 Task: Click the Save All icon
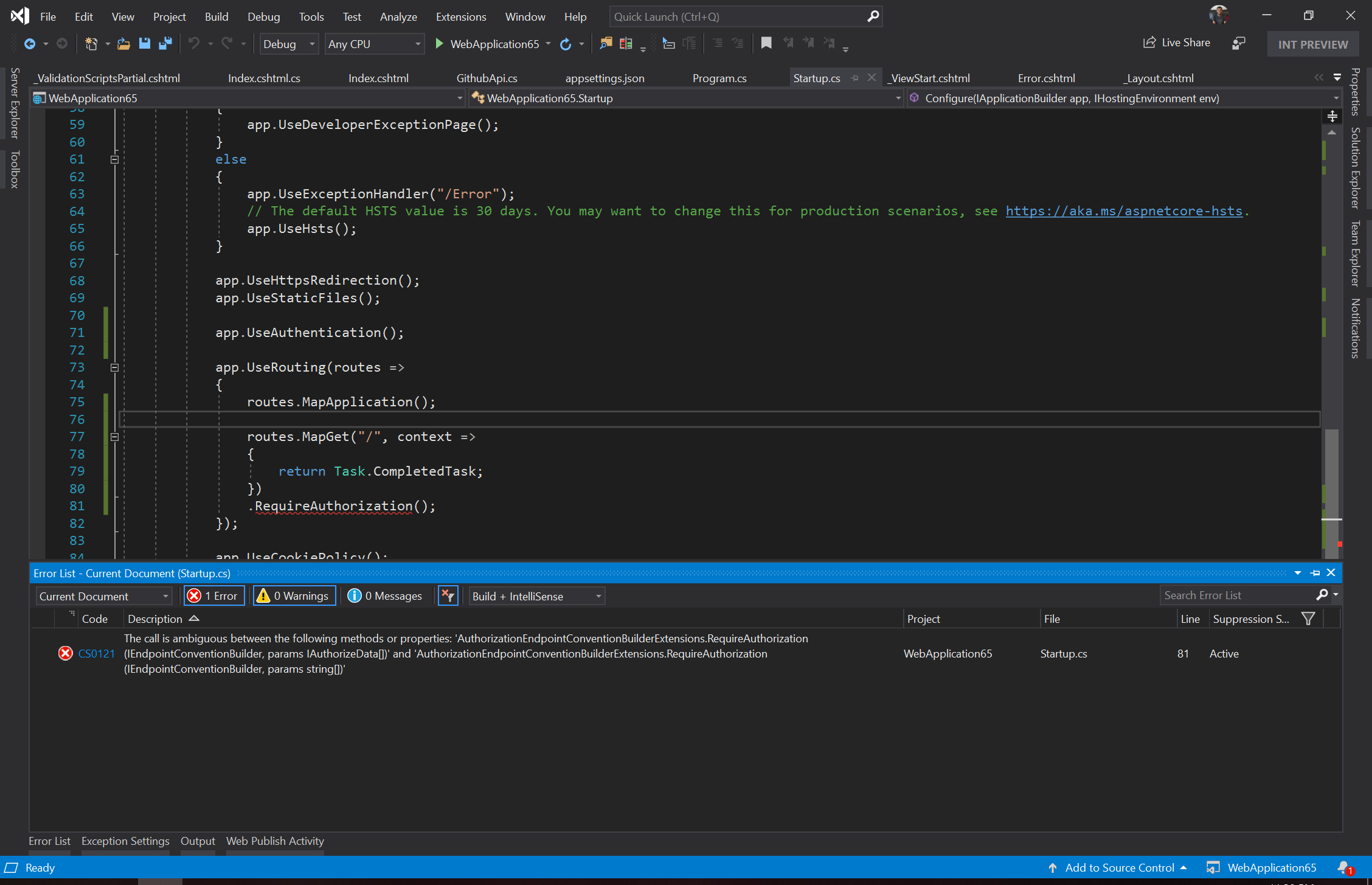[164, 43]
